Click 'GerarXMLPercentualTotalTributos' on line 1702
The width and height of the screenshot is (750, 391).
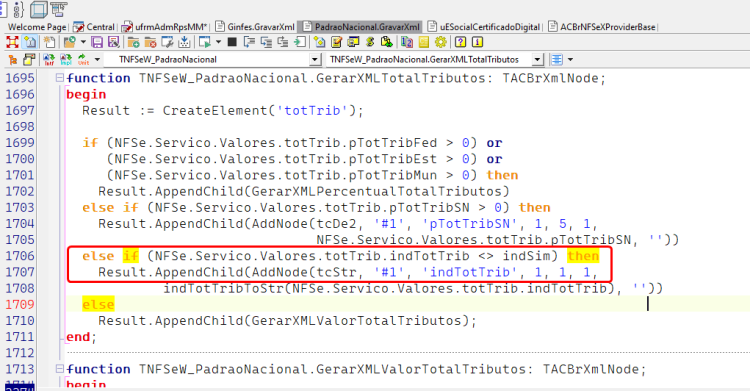click(376, 191)
